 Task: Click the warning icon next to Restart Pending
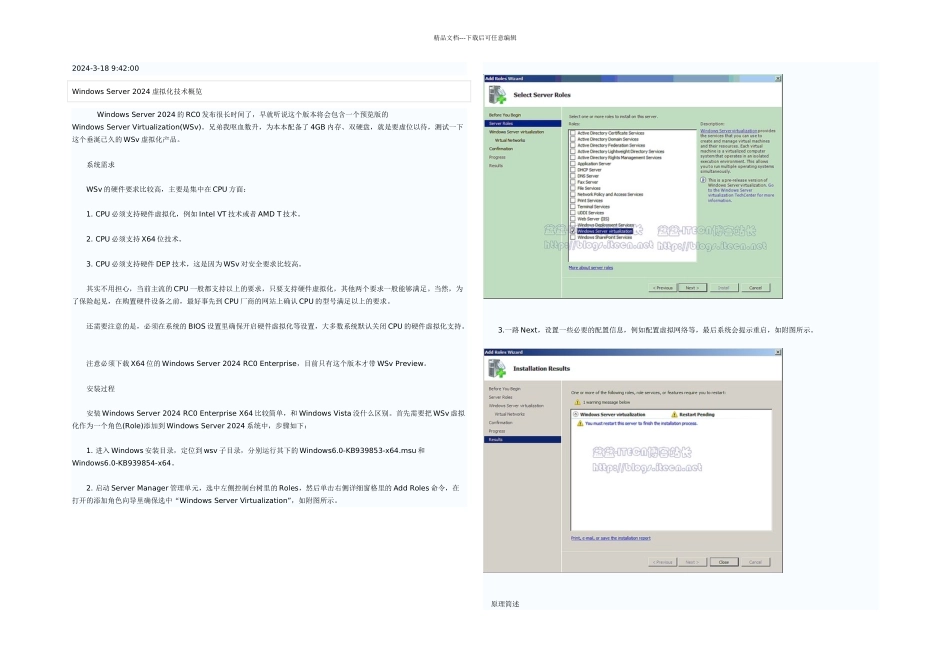pos(674,414)
